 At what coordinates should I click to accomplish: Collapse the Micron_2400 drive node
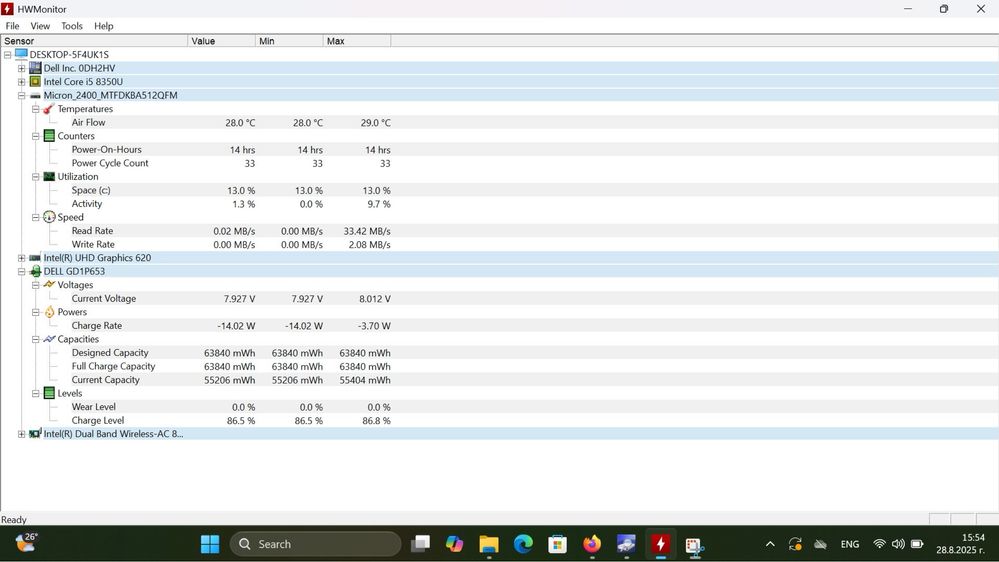click(22, 96)
